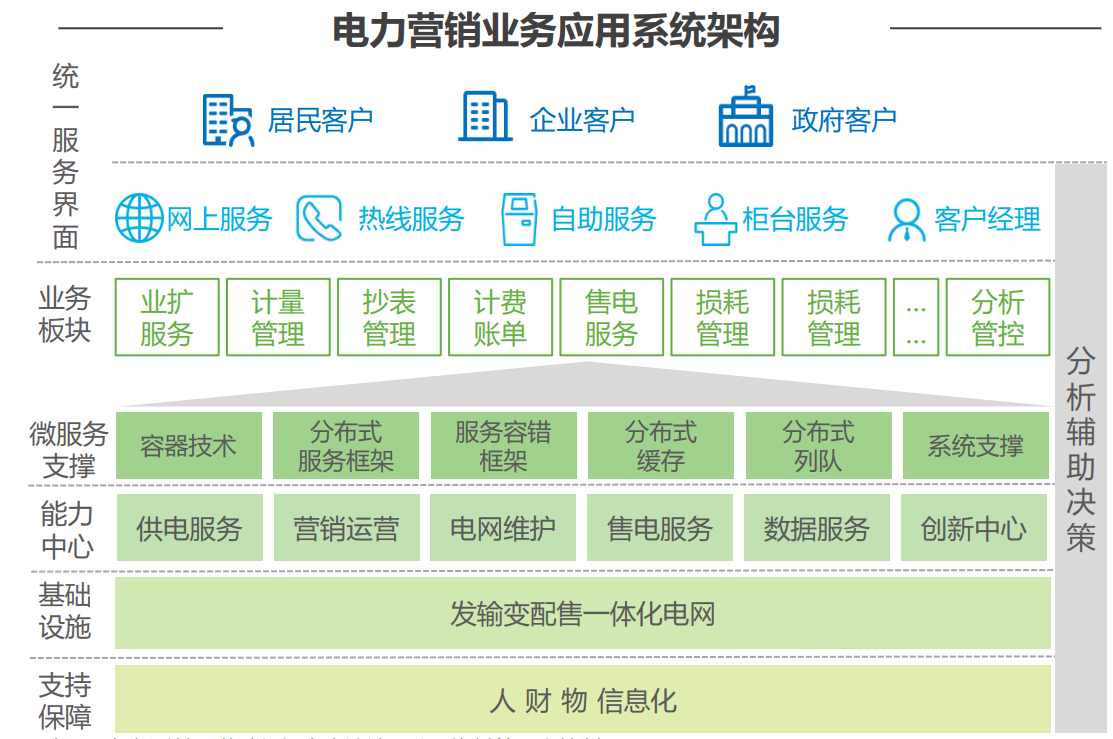Click the 热线服务 phone icon

pyautogui.click(x=319, y=219)
